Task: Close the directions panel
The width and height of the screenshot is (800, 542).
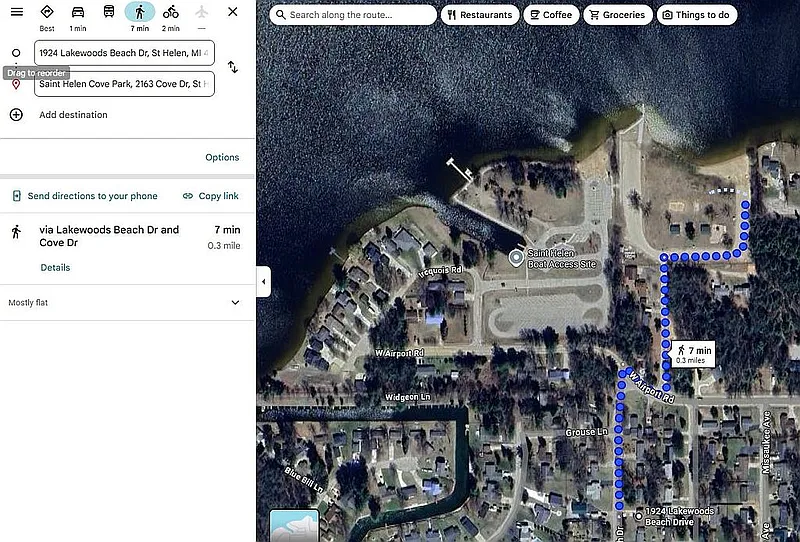Action: (x=233, y=11)
